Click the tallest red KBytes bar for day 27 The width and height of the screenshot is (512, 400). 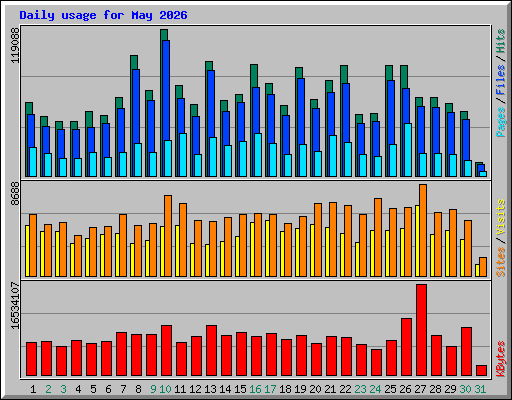(421, 330)
